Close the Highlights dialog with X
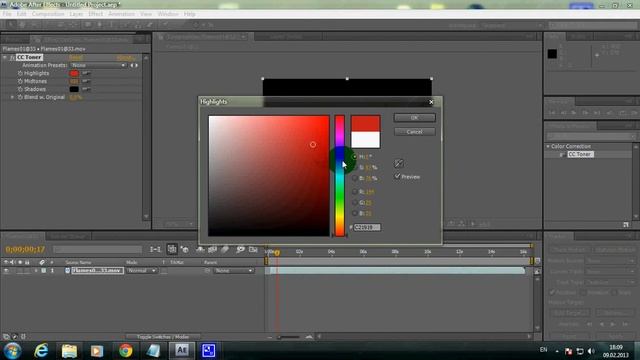 [431, 102]
